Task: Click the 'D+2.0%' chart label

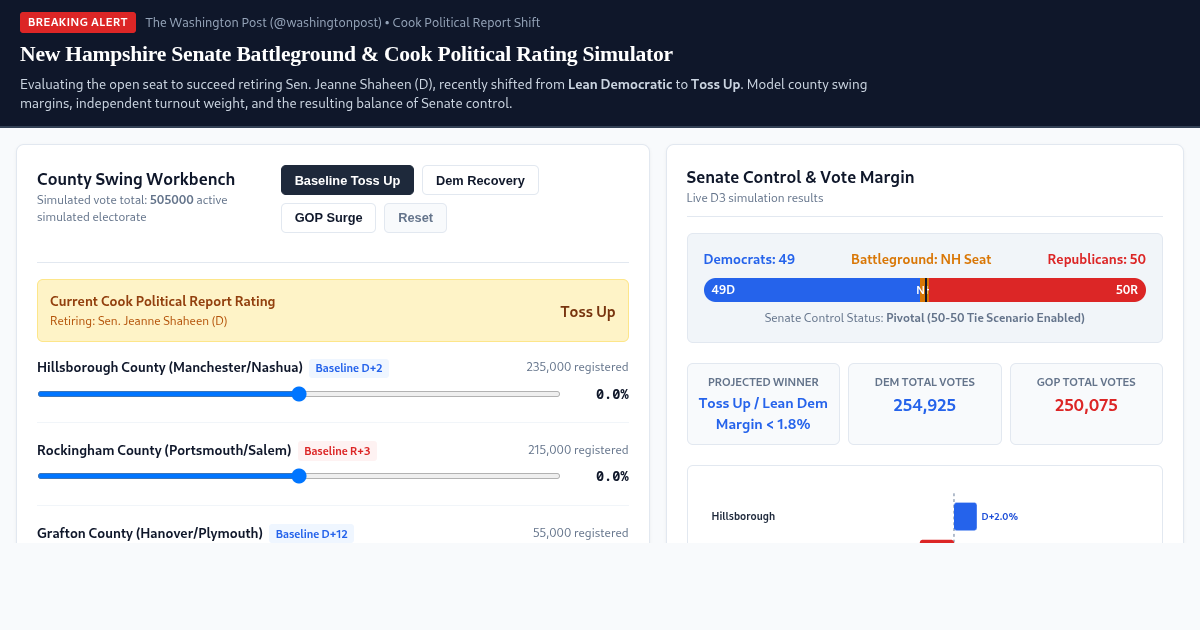Action: (1000, 517)
